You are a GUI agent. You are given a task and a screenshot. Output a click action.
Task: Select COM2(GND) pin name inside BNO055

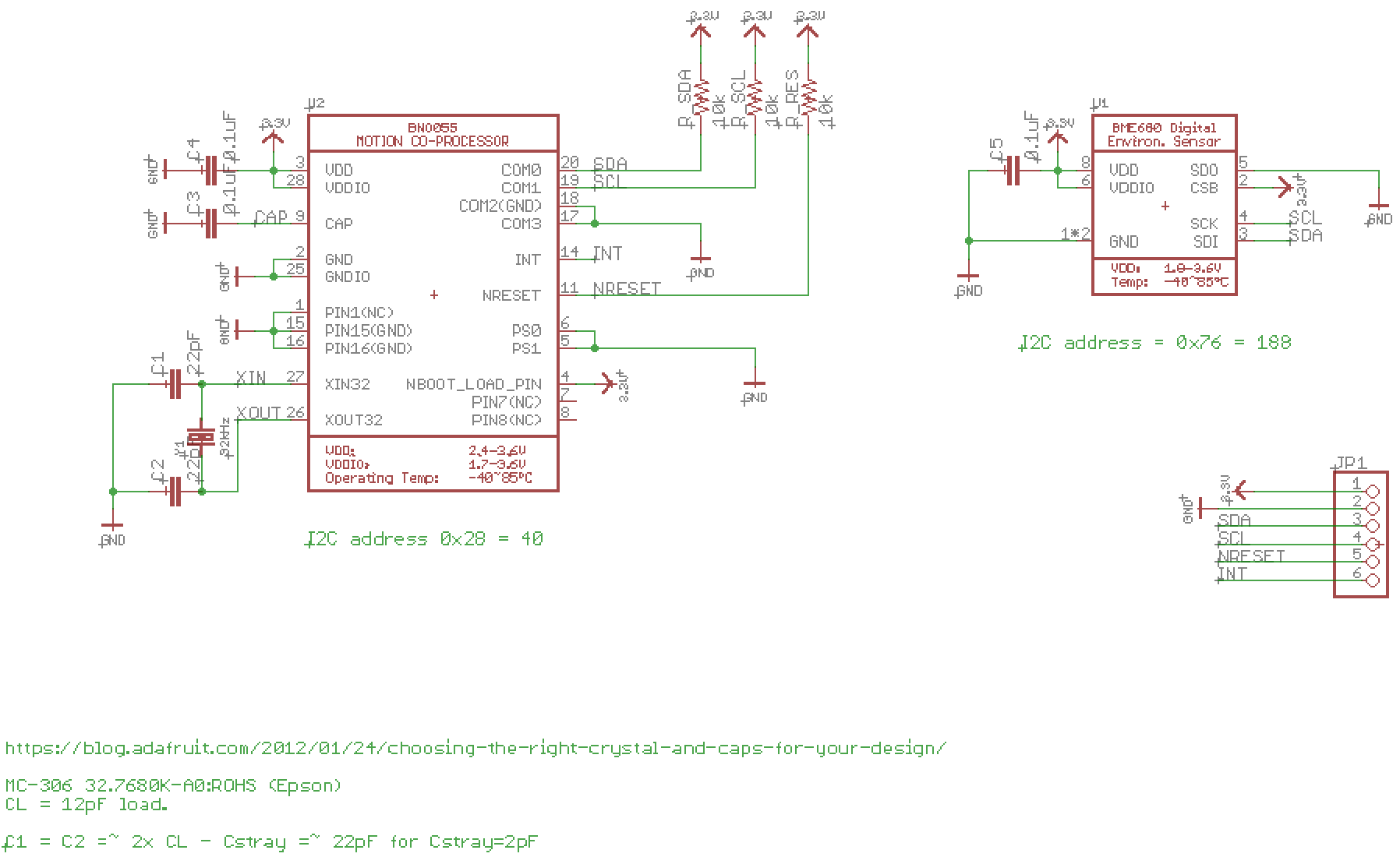pos(500,206)
